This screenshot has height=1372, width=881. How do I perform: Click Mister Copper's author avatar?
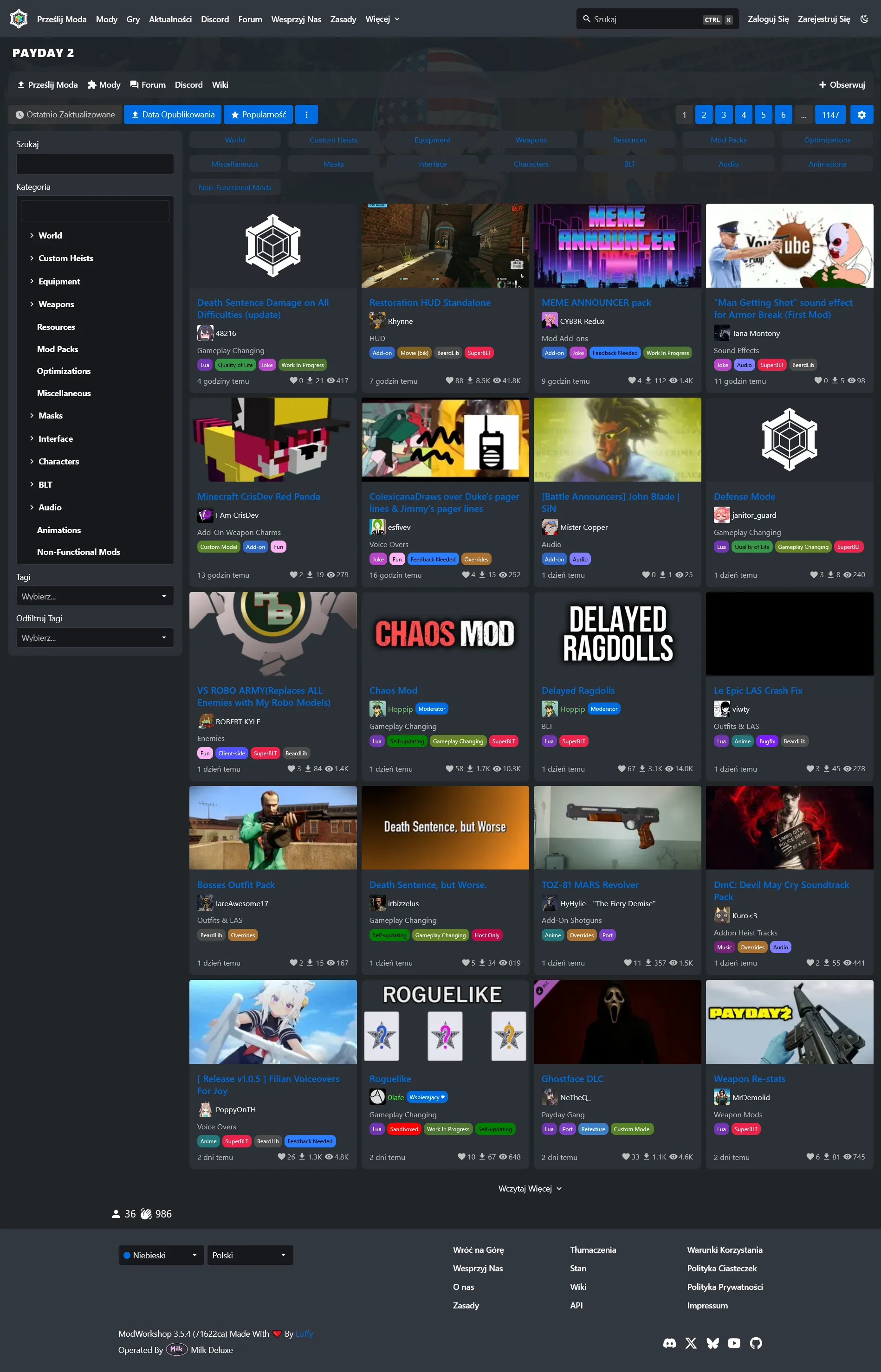click(549, 527)
